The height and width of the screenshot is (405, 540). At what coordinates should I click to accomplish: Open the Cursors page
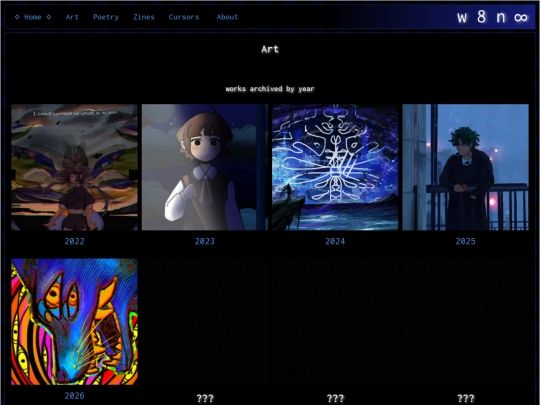[184, 17]
